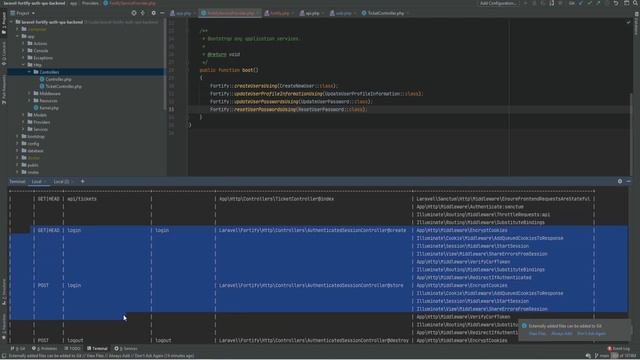Click the undo/rollback icon in top toolbar
Image resolution: width=640 pixels, height=360 pixels.
[x=616, y=3]
